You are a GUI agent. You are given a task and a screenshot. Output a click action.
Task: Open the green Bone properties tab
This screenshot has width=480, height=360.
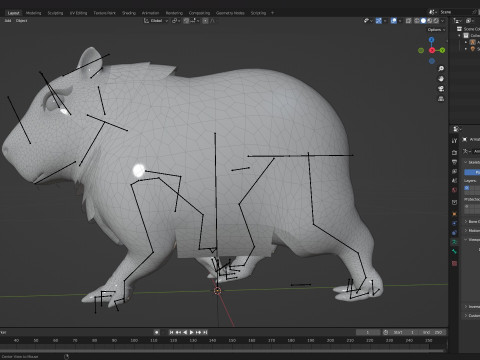point(454,252)
